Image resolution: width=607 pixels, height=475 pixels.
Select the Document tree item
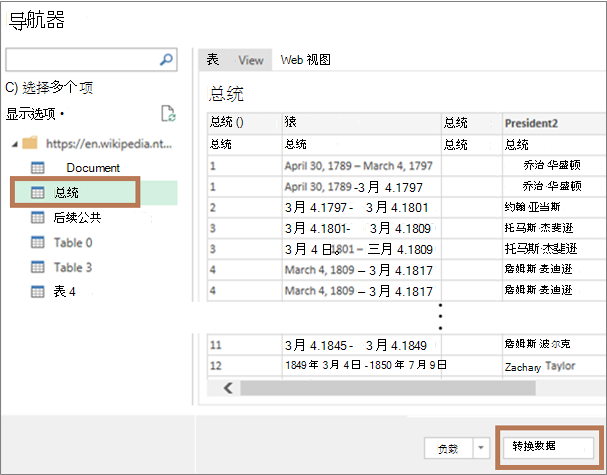93,168
